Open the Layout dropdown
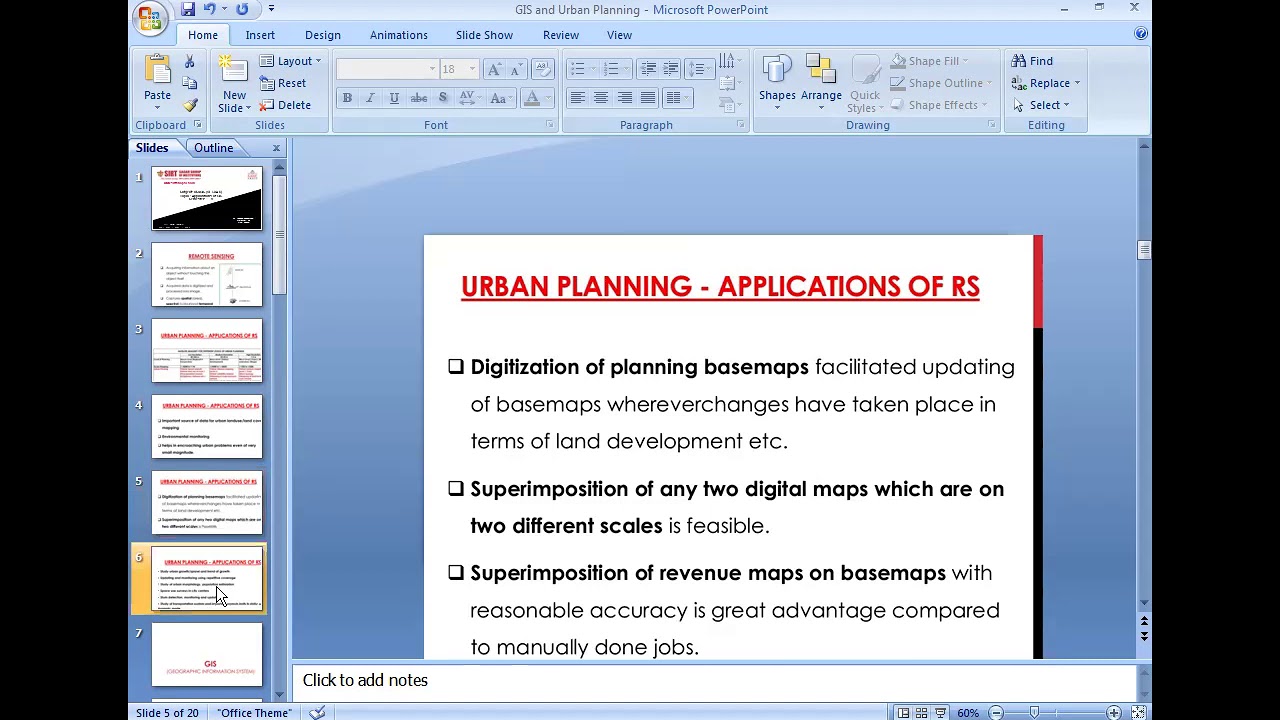1280x720 pixels. pos(291,60)
